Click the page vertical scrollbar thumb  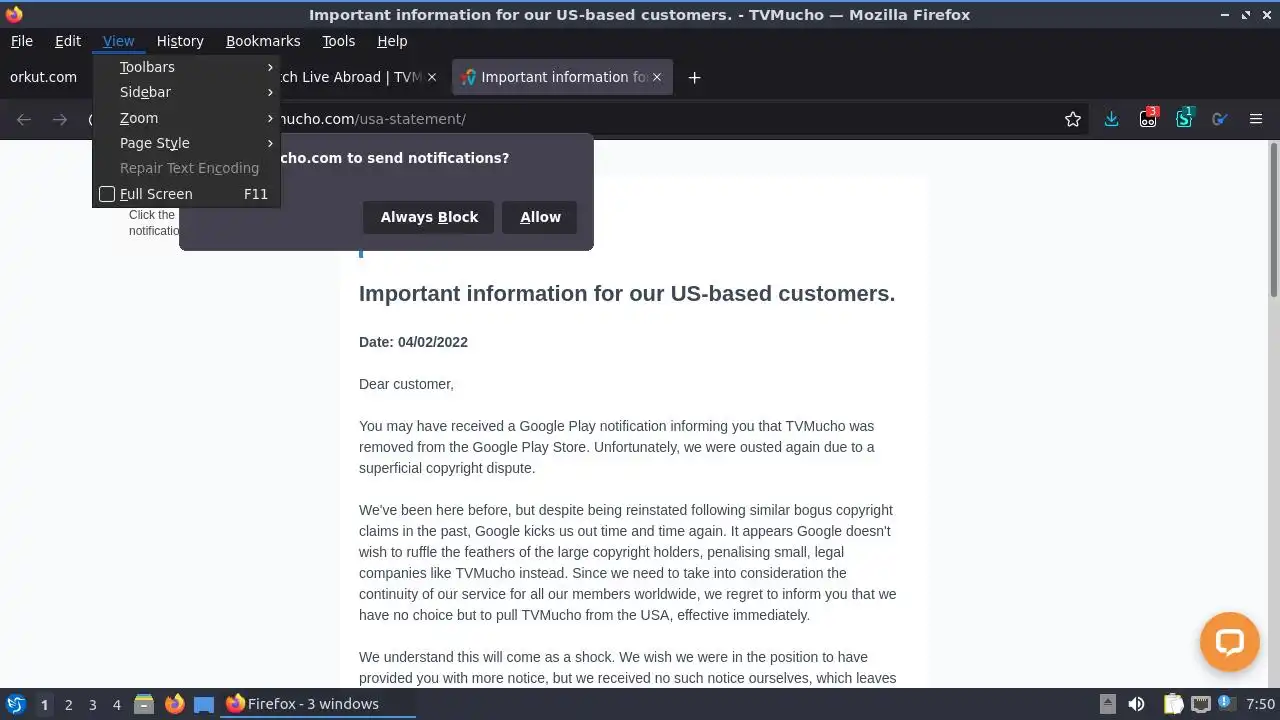[x=1274, y=220]
